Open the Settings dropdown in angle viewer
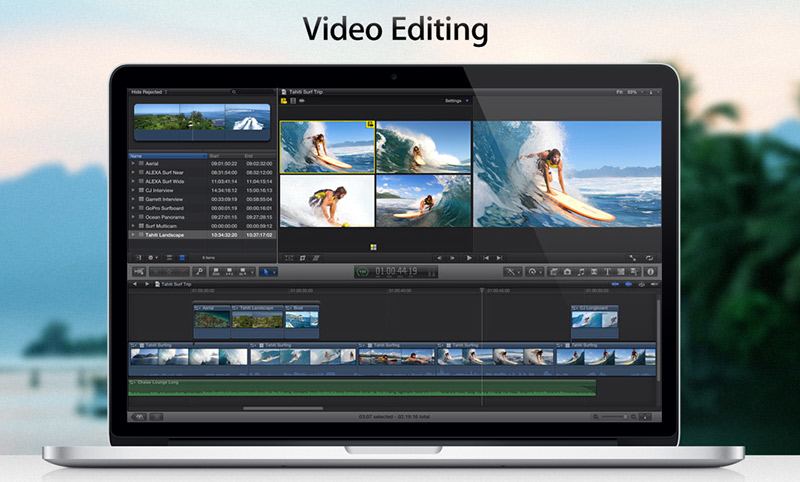Screen dimensions: 800x482 (456, 101)
